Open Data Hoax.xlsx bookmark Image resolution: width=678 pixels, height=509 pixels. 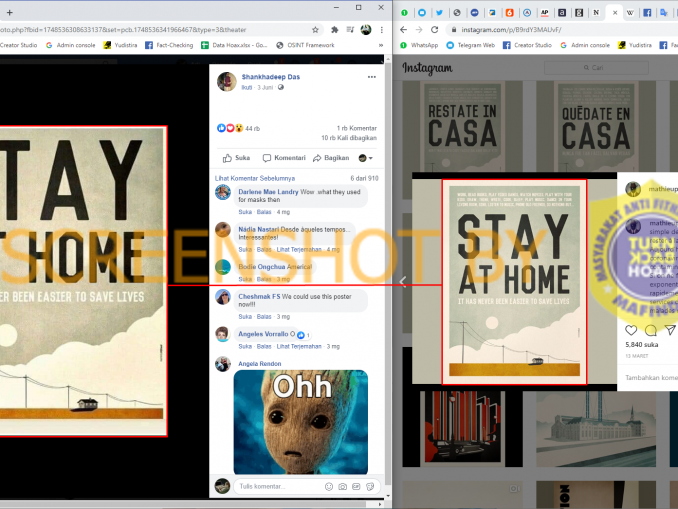tap(234, 45)
